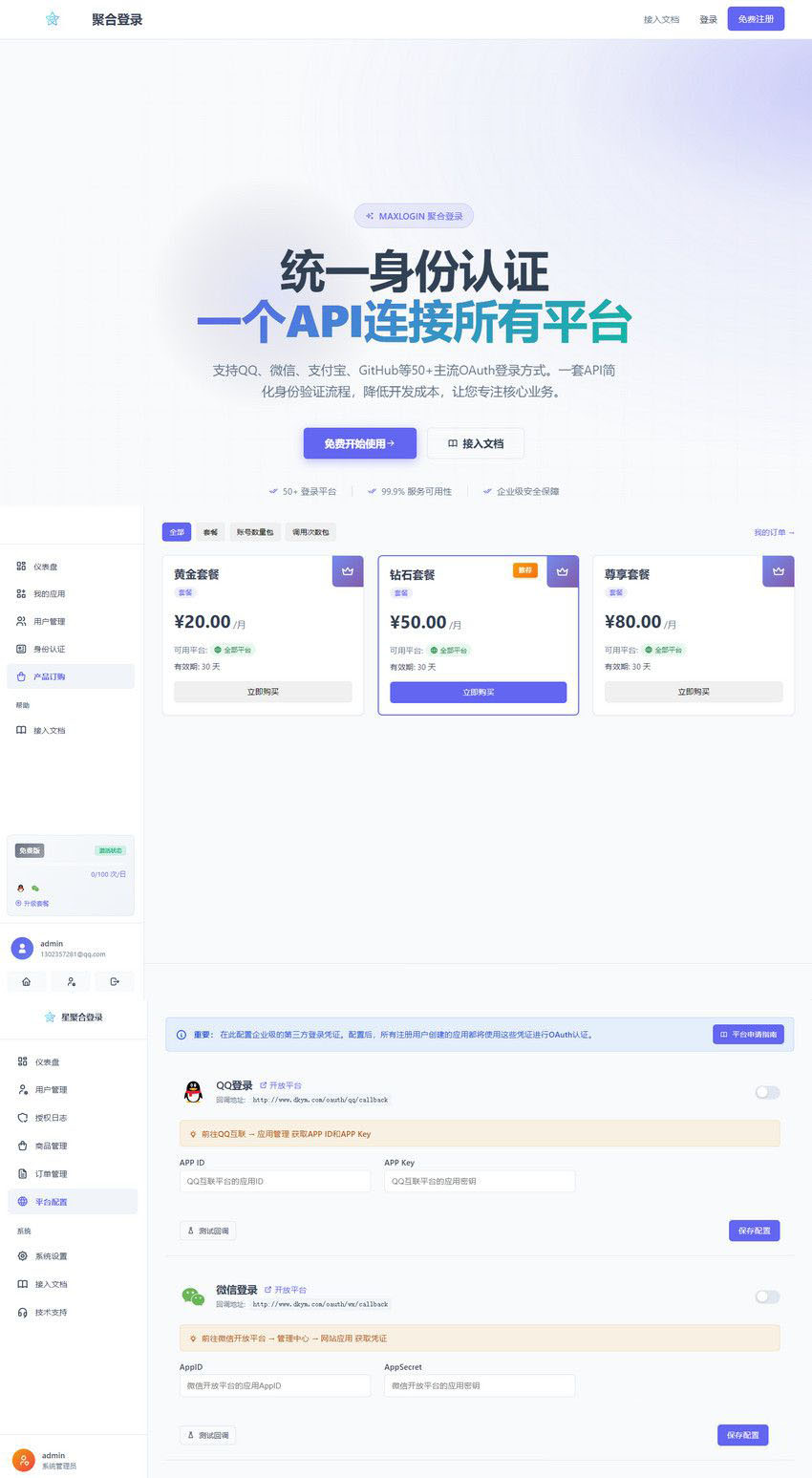Open 授权日志 from the admin sidebar
Viewport: 812px width, 1478px height.
point(51,1118)
